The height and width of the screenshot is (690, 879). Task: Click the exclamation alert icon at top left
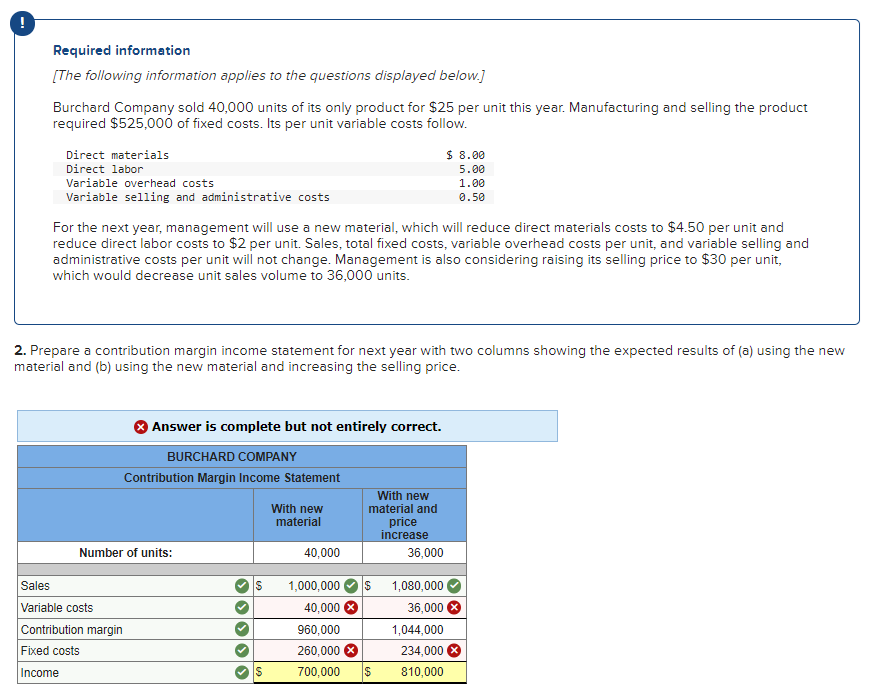click(22, 23)
